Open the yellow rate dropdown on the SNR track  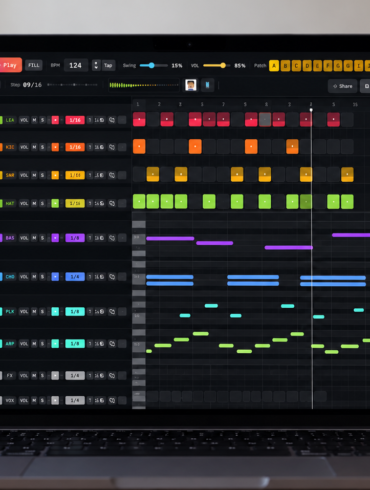[75, 175]
